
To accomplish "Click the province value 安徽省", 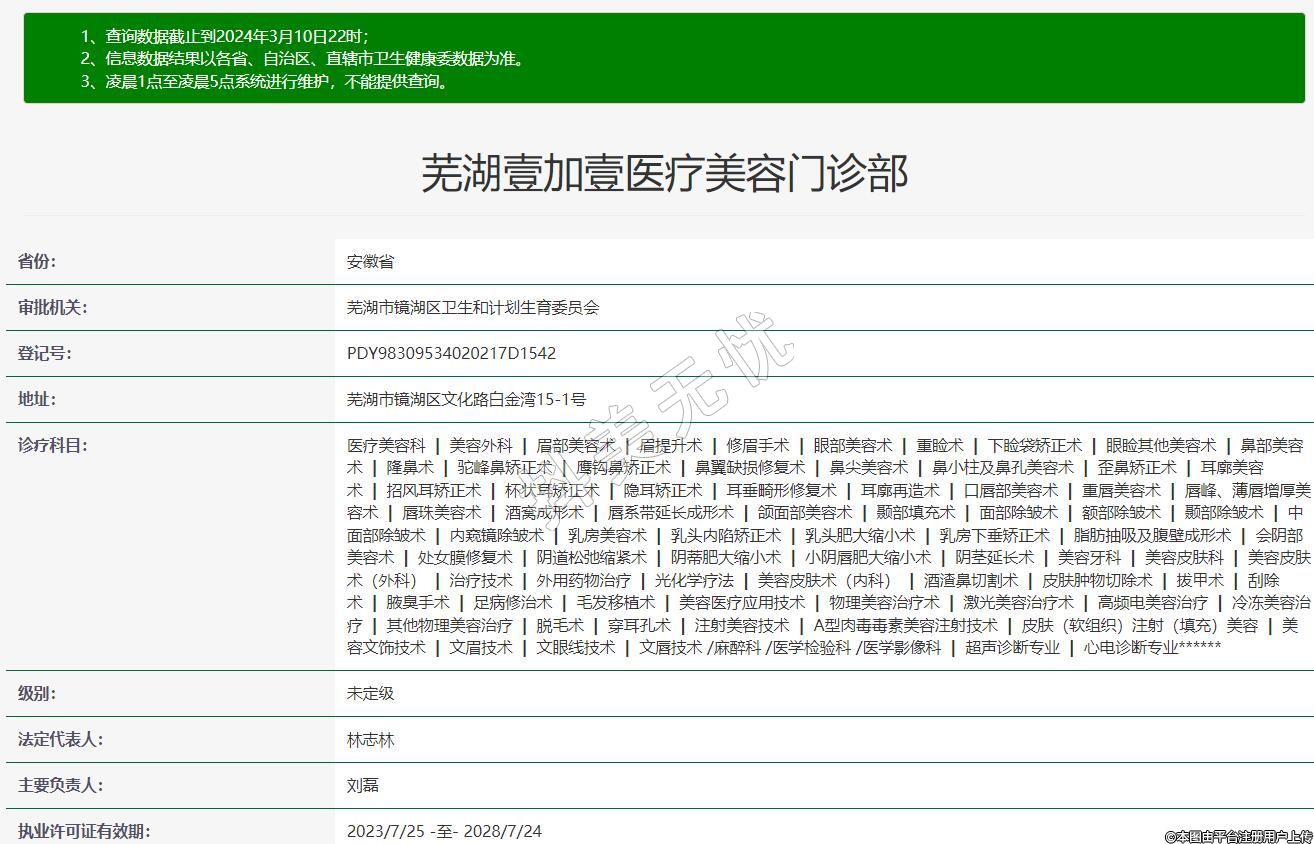I will 371,262.
